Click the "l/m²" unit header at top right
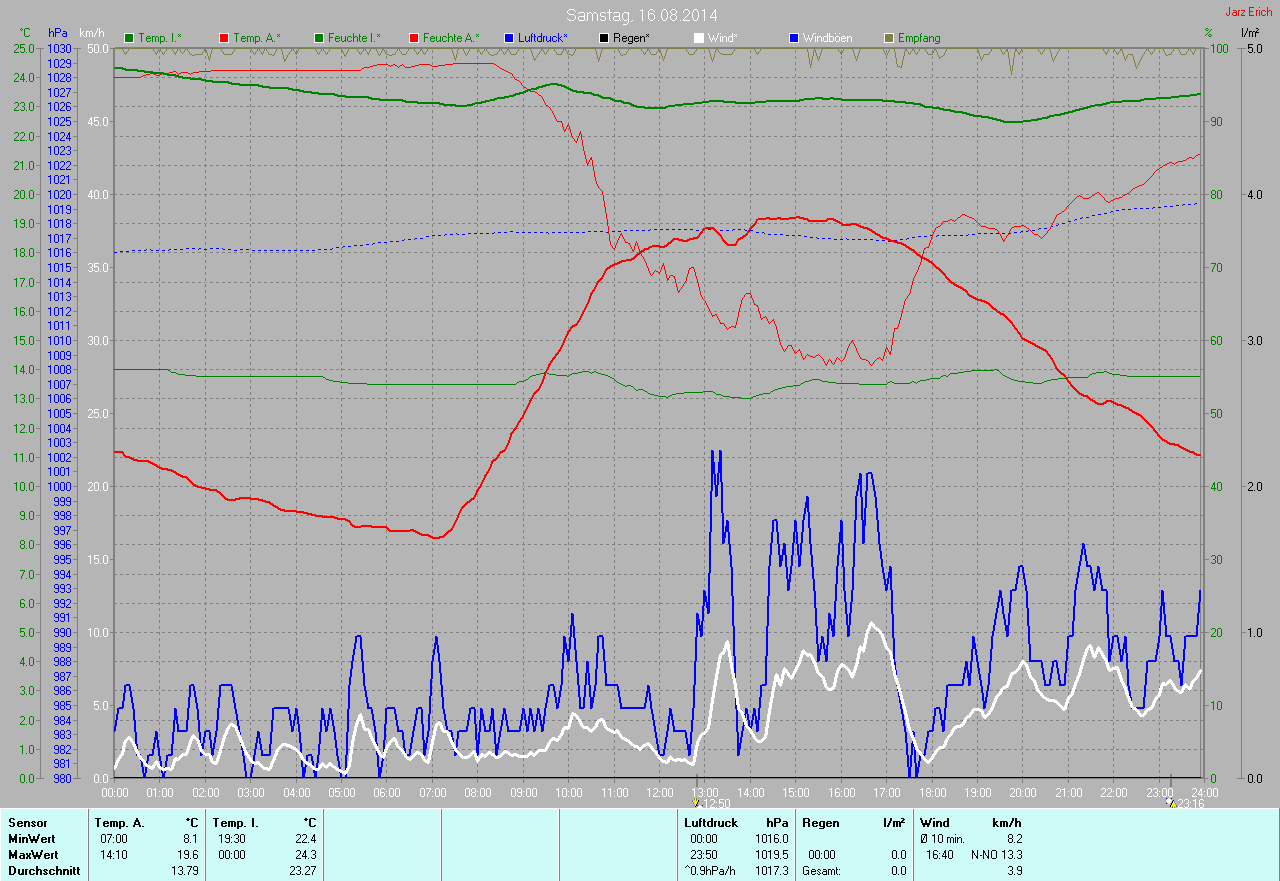Viewport: 1280px width, 881px height. 1249,33
